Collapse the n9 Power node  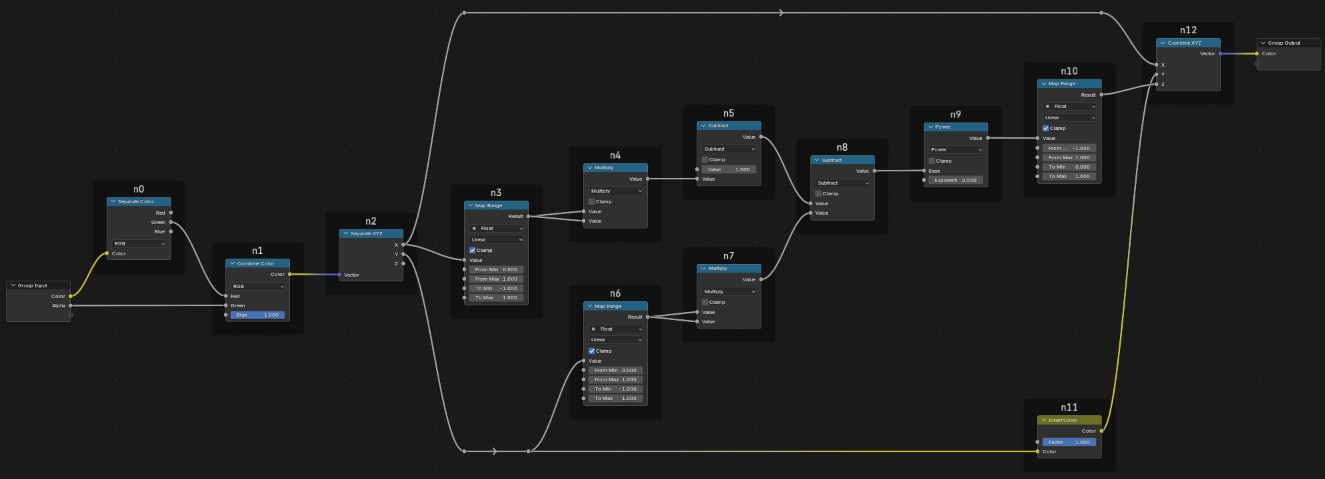pyautogui.click(x=931, y=127)
